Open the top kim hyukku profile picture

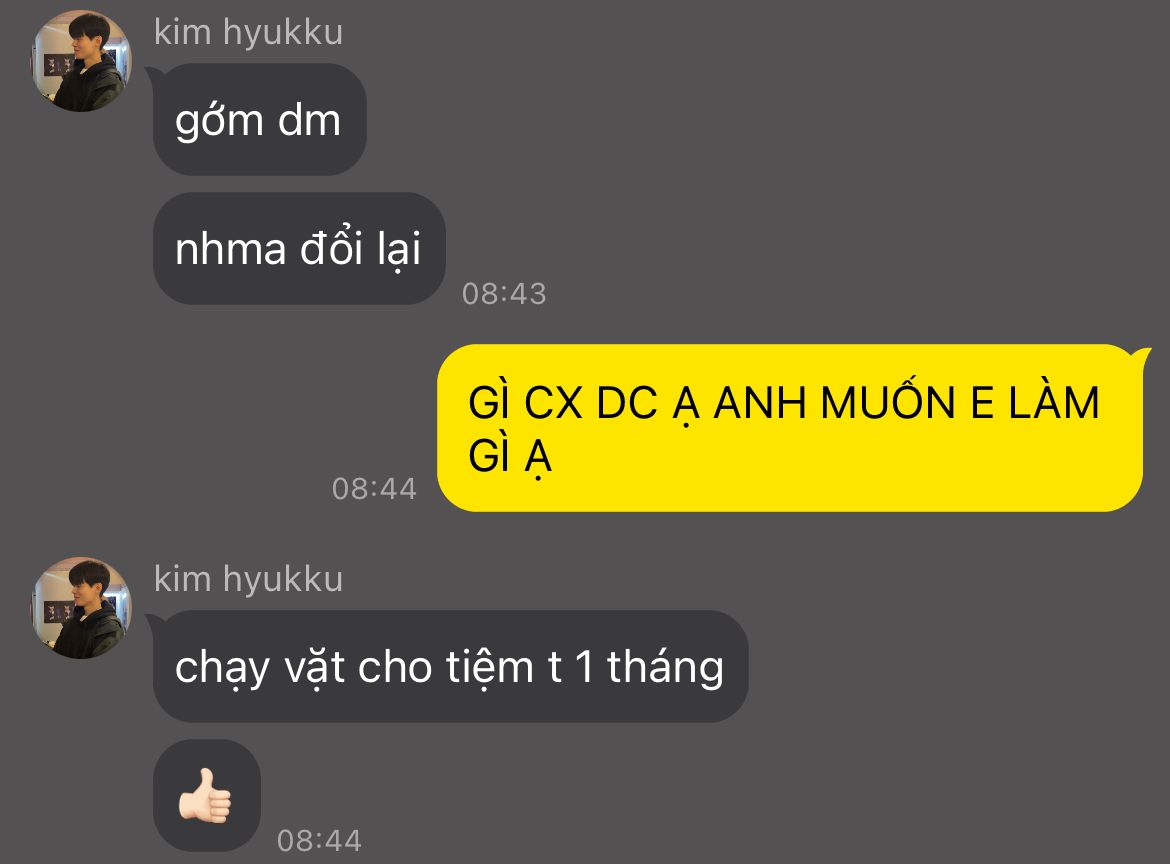point(81,61)
